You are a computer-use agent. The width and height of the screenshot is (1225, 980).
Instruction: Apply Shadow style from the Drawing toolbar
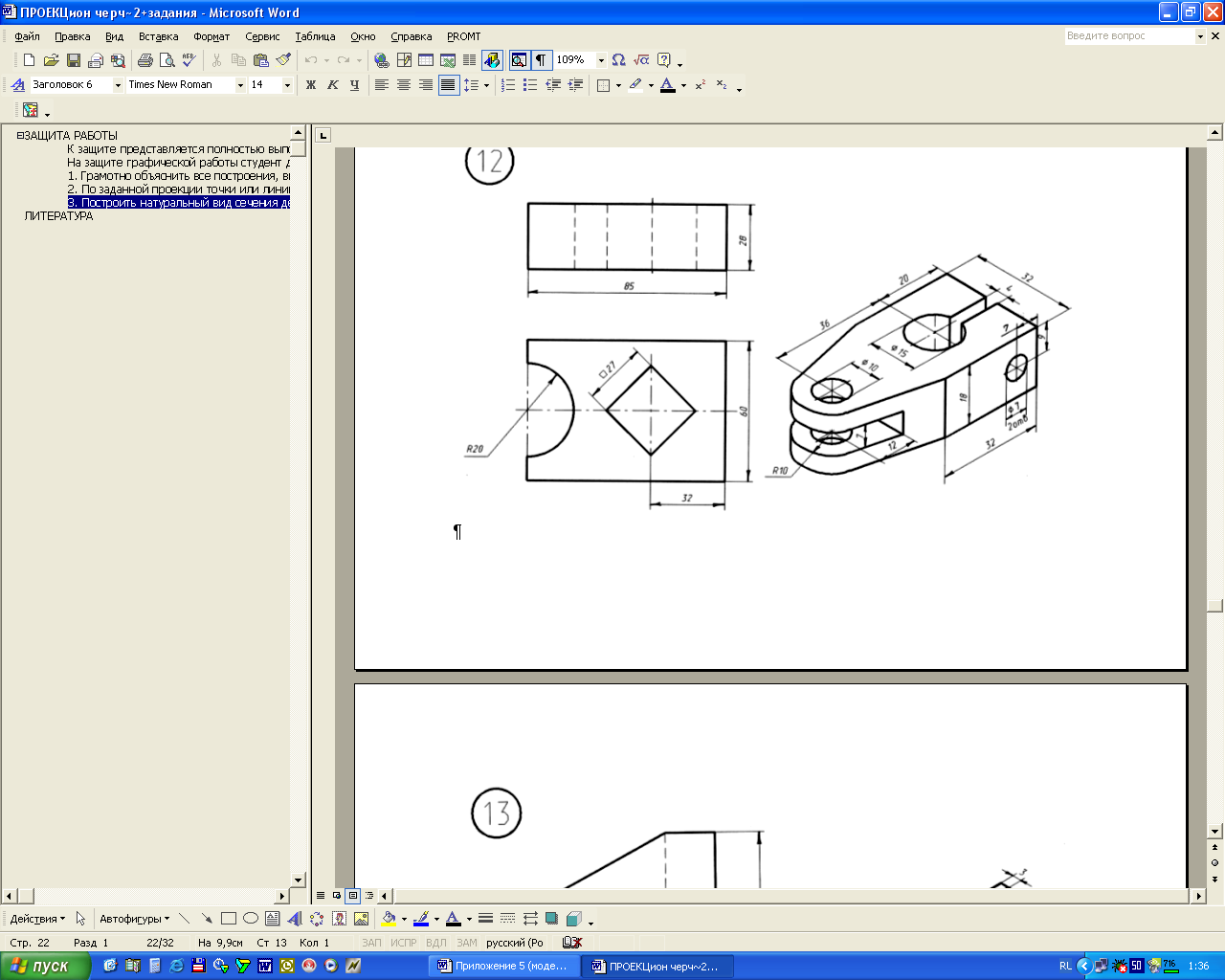pyautogui.click(x=551, y=919)
